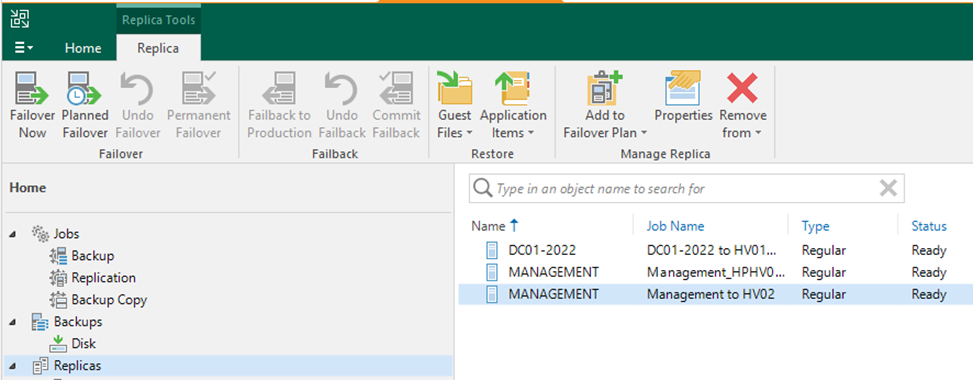Open the main hamburger menu dropdown

pyautogui.click(x=24, y=48)
